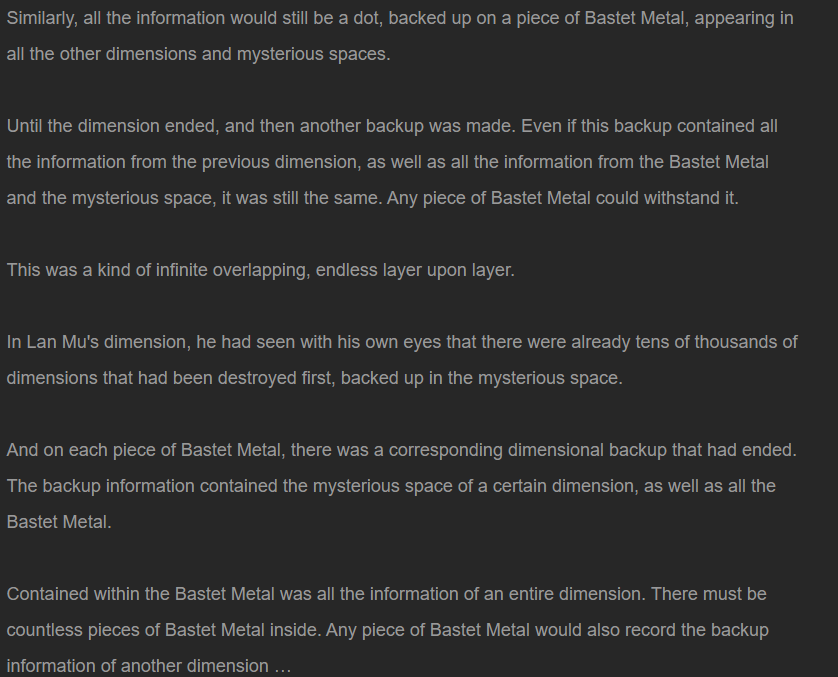Click the phrase 'corresponding dimensional backup that had ended'

click(590, 450)
